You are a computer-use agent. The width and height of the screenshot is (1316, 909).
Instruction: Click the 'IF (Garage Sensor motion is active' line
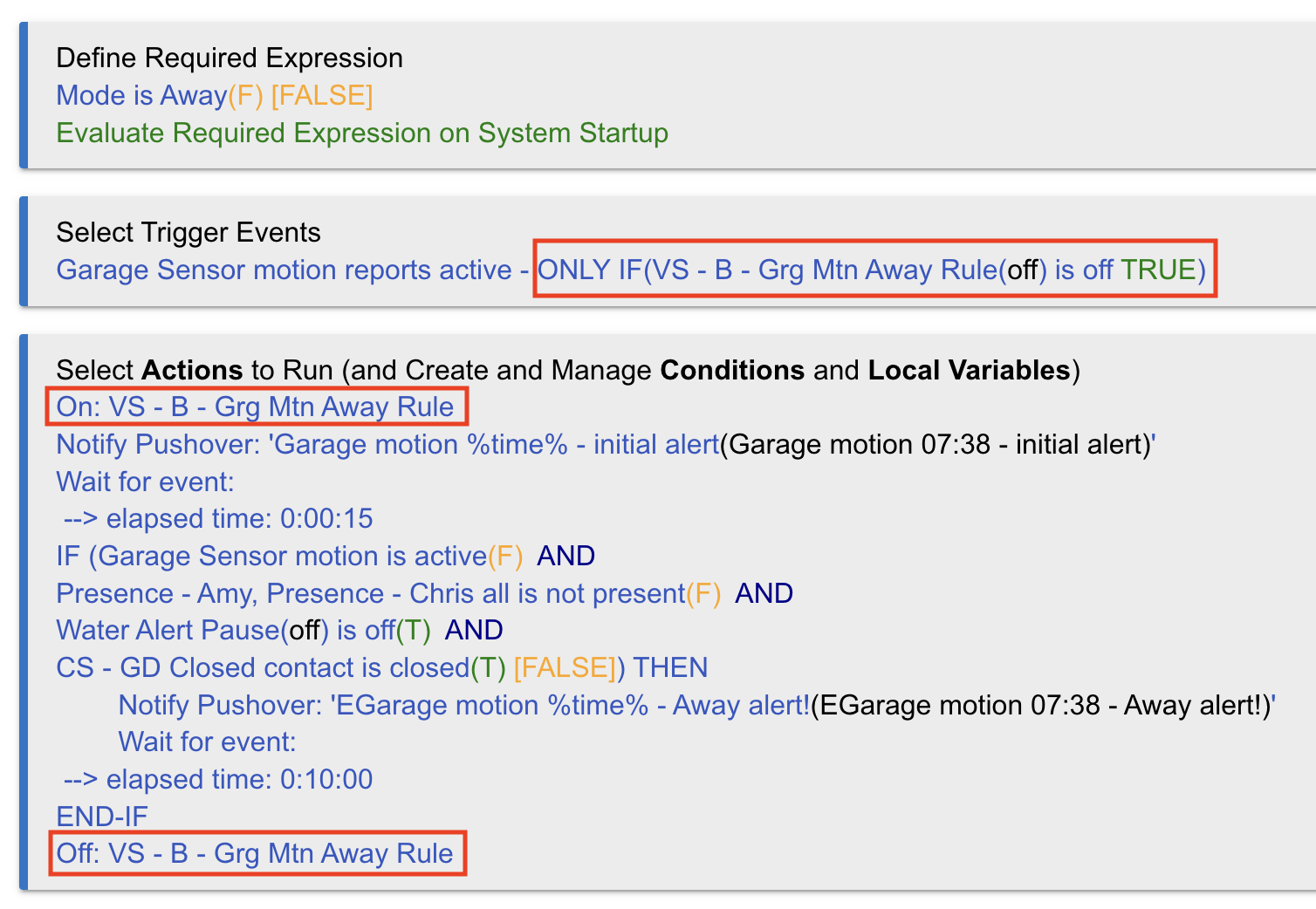click(x=288, y=556)
